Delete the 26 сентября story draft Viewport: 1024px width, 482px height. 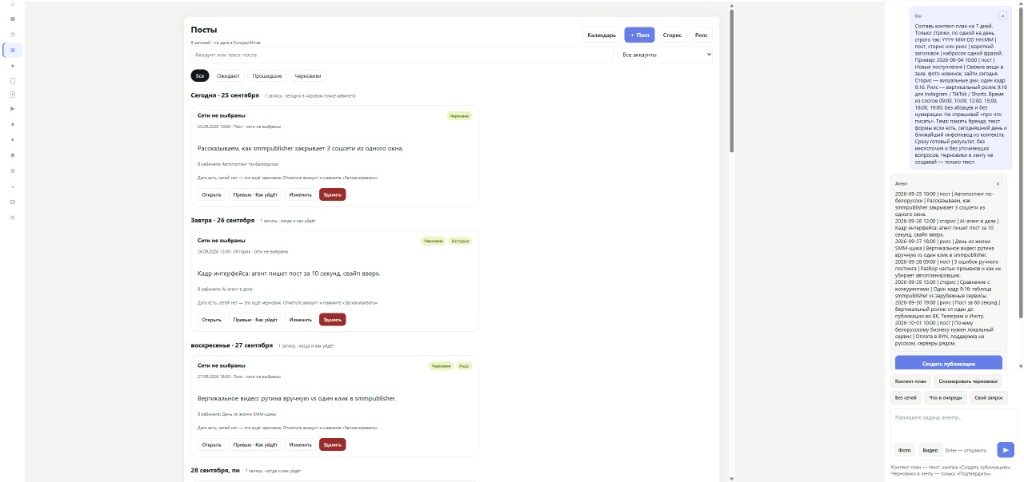tap(332, 319)
